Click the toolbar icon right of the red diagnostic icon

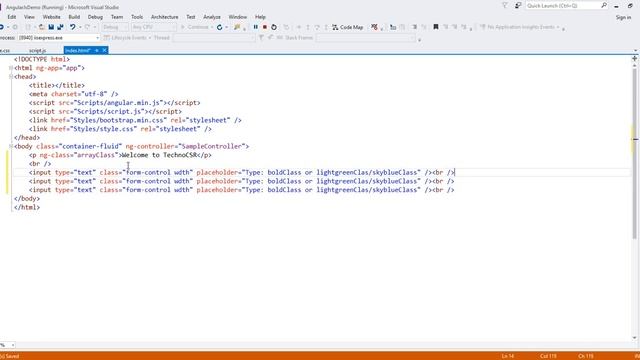pos(393,27)
